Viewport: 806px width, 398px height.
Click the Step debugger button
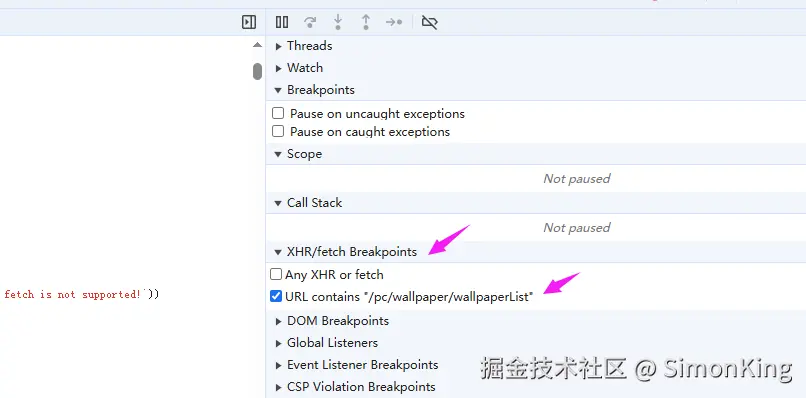pos(394,22)
